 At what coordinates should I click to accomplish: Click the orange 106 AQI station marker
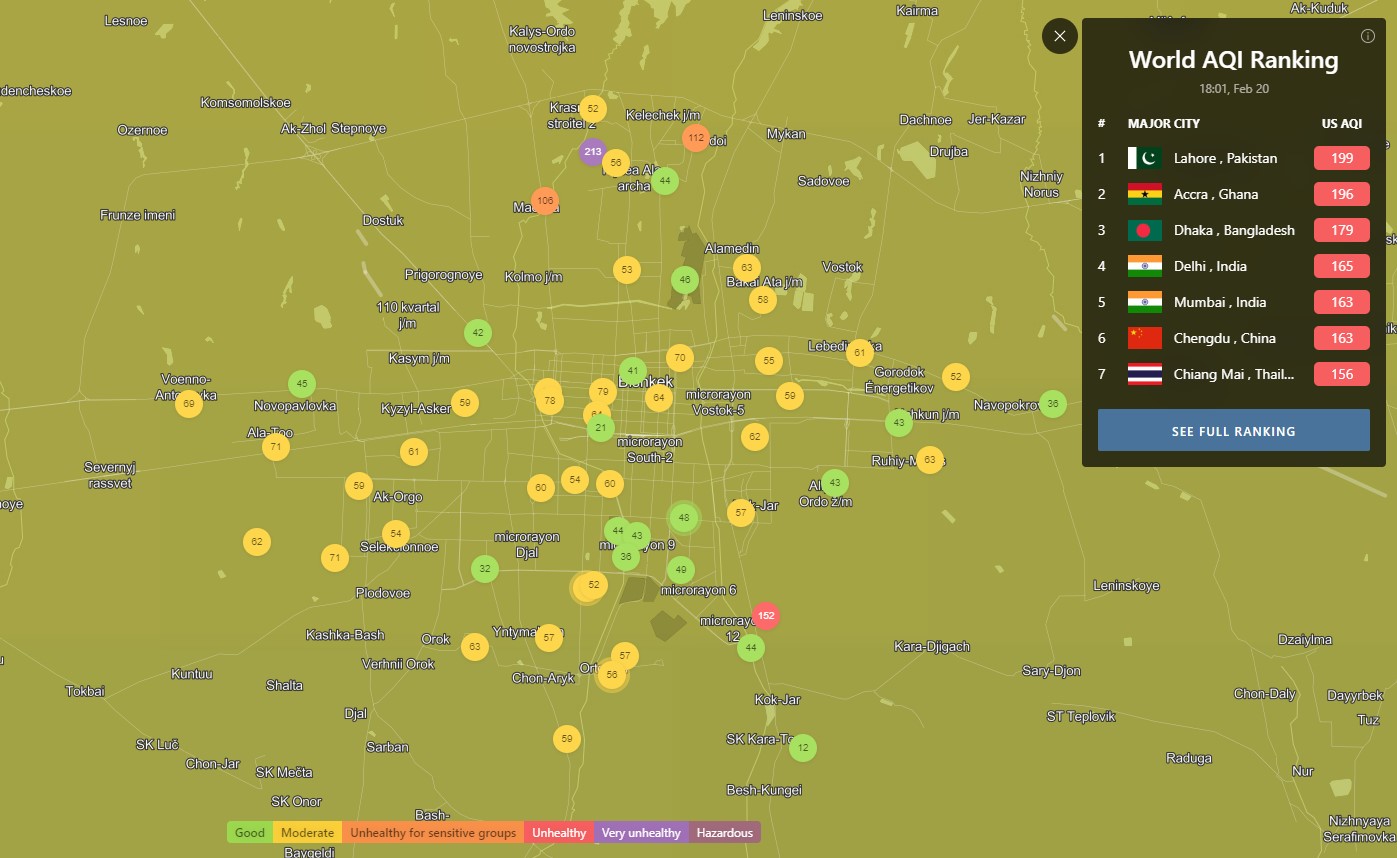point(545,201)
